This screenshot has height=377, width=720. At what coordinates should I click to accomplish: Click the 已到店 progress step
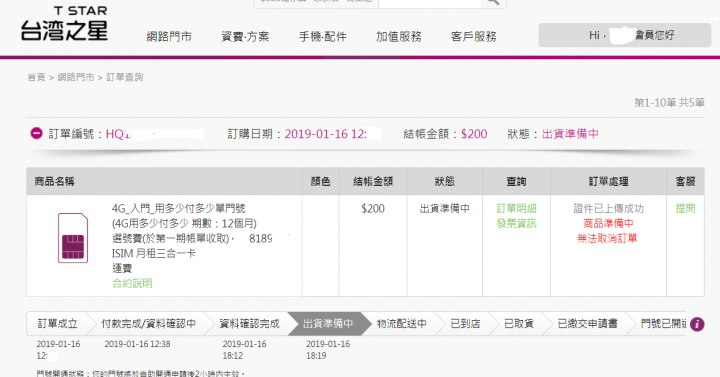click(465, 324)
